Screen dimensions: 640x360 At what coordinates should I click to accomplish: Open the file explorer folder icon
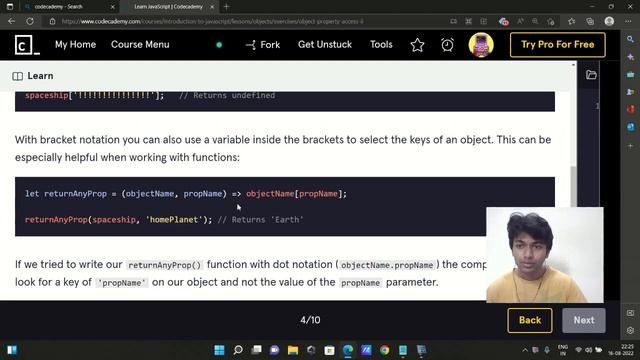click(591, 75)
